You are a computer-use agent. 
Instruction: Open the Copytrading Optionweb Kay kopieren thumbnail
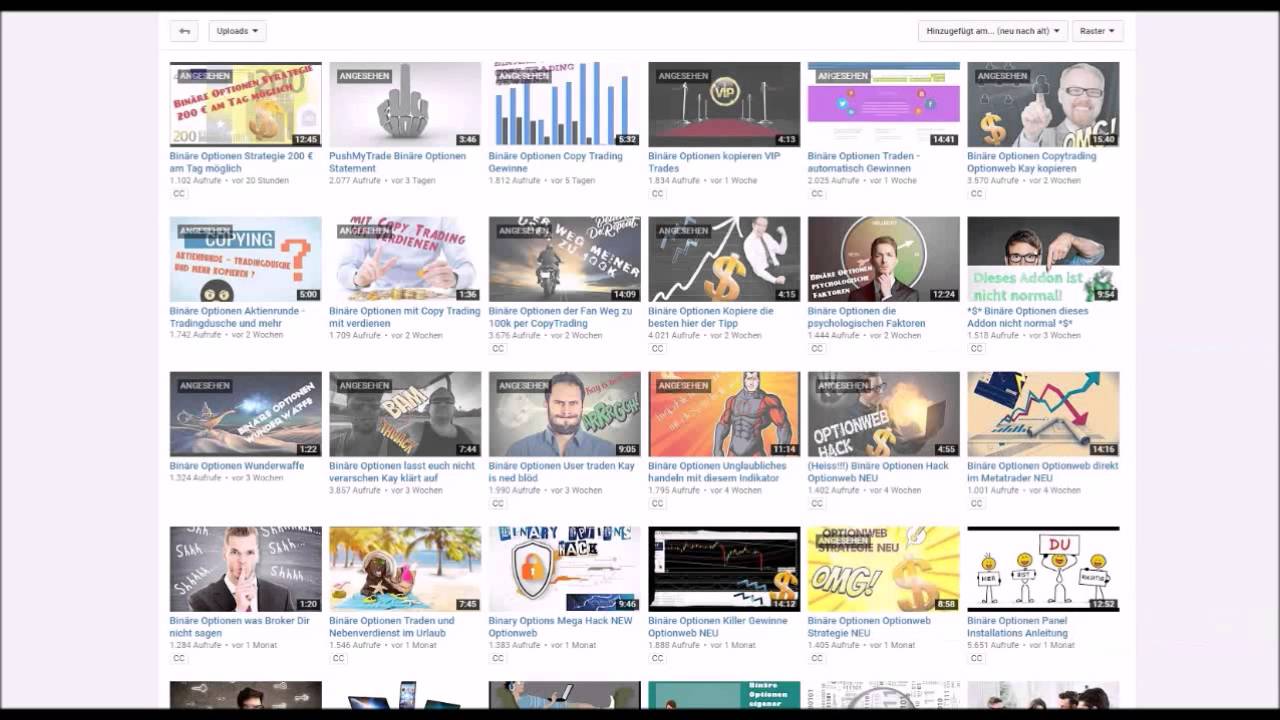pyautogui.click(x=1043, y=104)
